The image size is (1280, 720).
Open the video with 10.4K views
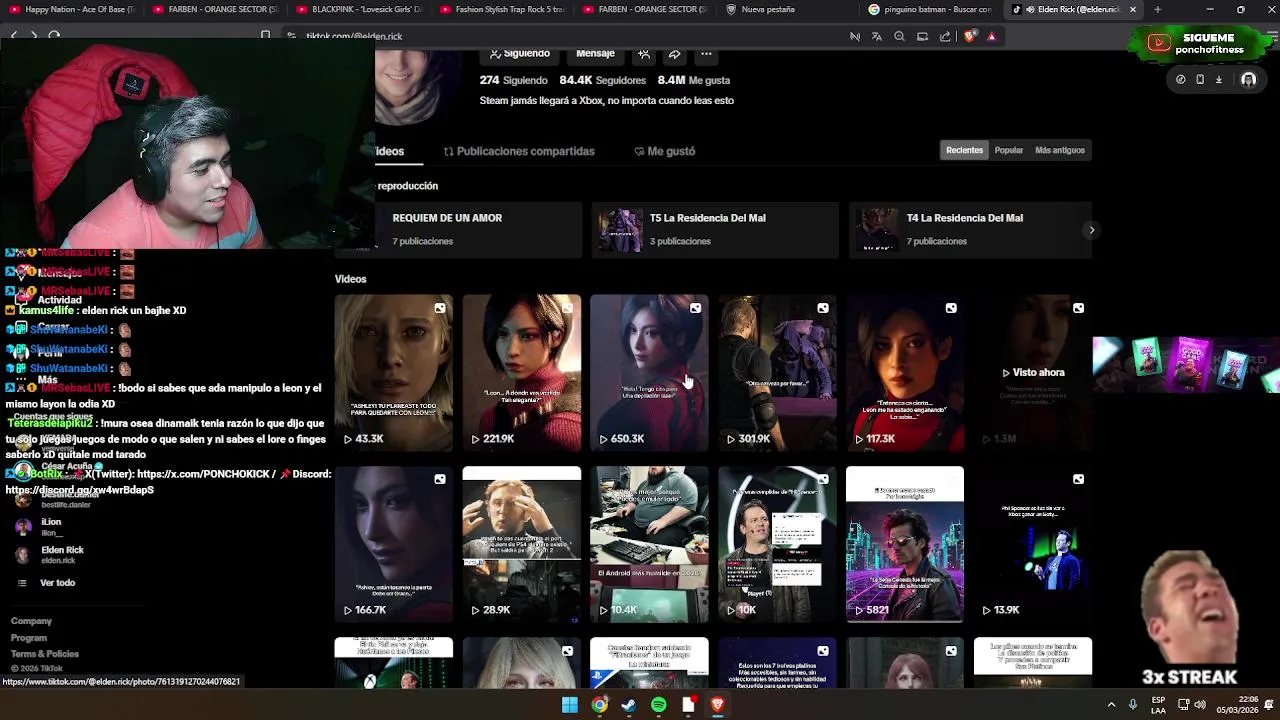(649, 544)
